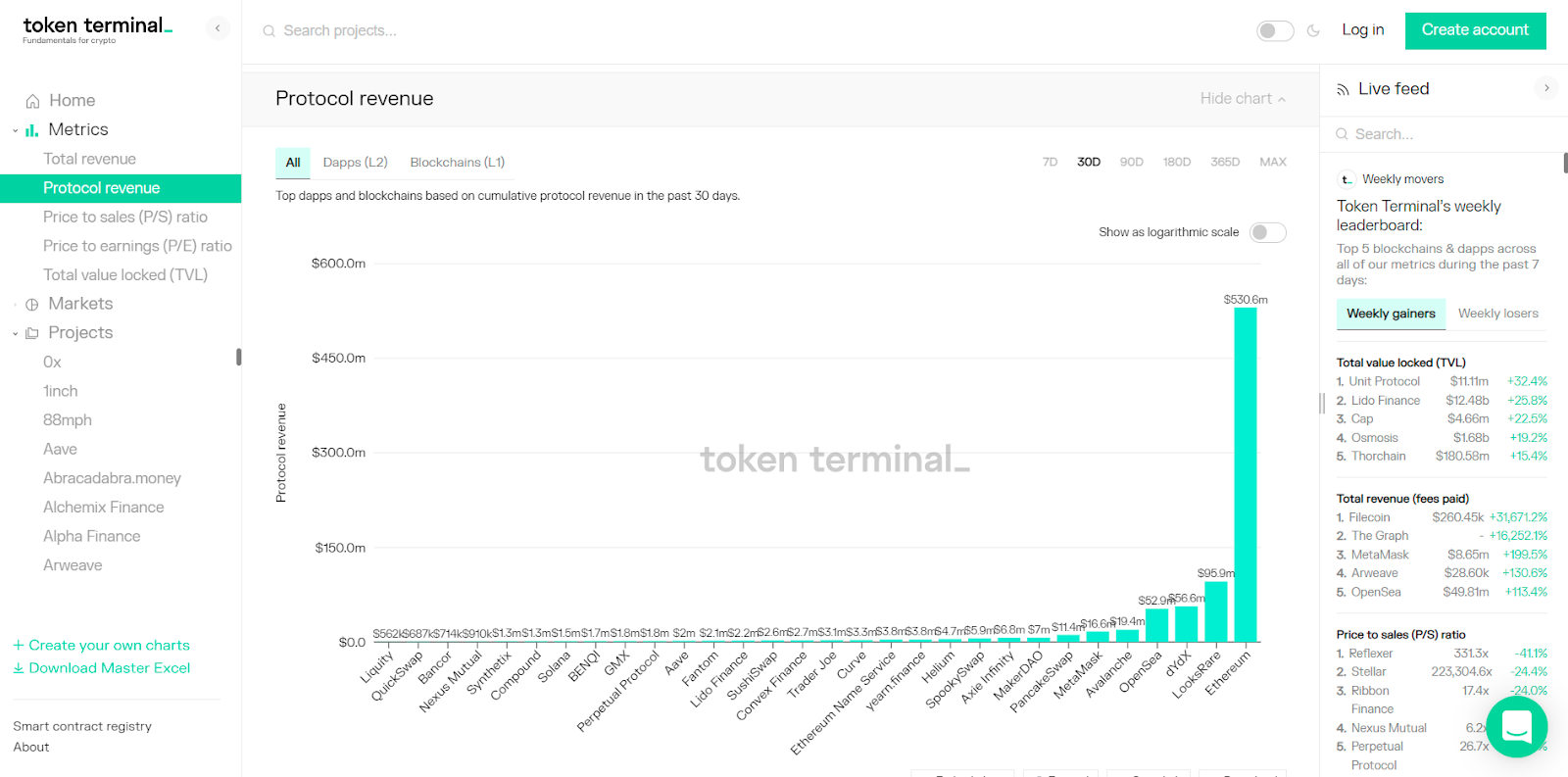Enable the logarithmic scale toggle

(1267, 232)
